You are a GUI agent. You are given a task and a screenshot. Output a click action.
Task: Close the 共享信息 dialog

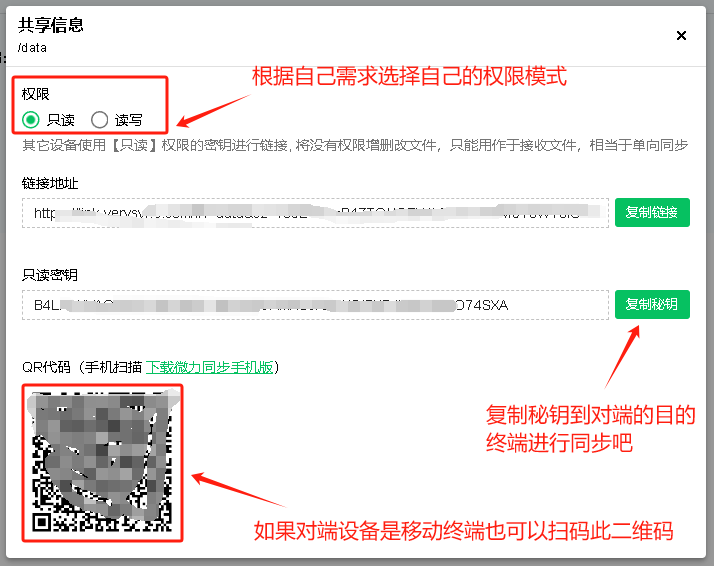click(x=681, y=35)
